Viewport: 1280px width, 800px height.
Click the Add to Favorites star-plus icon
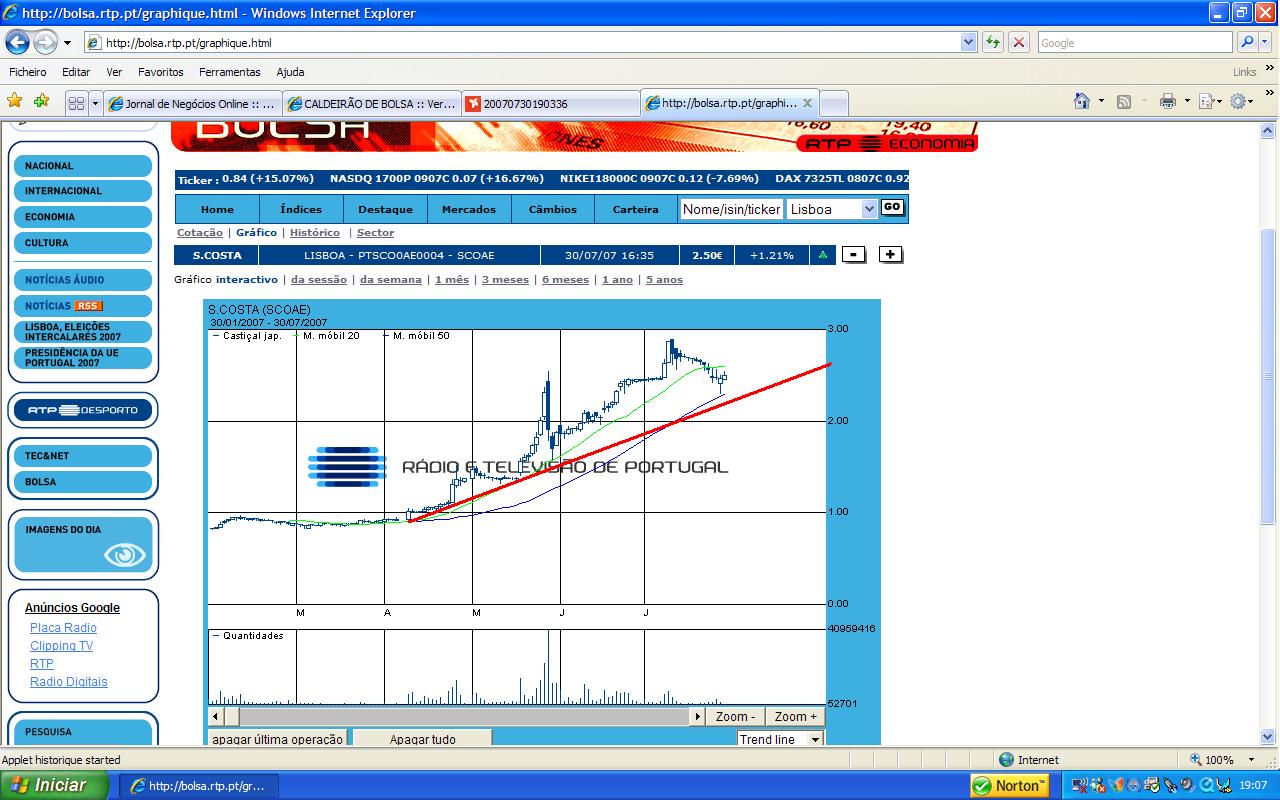click(41, 101)
